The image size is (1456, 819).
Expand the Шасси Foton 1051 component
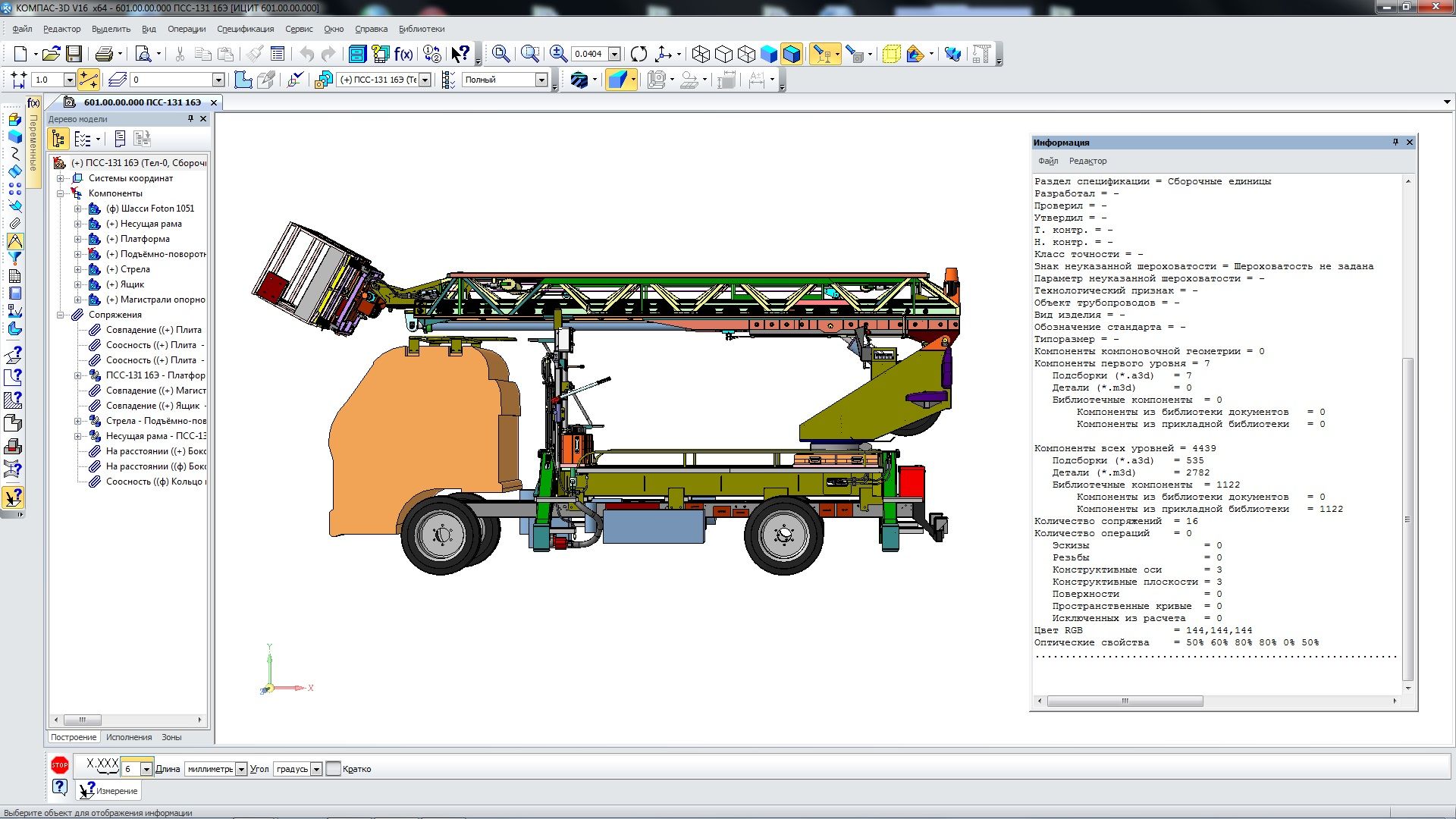(x=77, y=209)
